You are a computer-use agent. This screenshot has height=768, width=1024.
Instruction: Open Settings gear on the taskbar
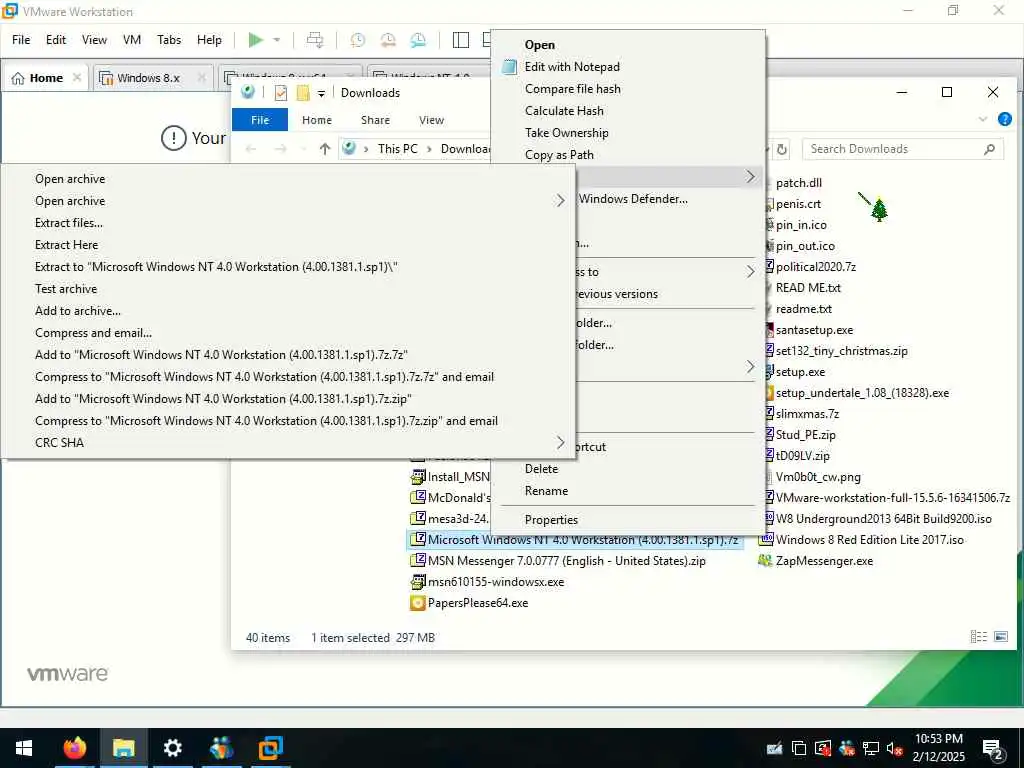(172, 748)
